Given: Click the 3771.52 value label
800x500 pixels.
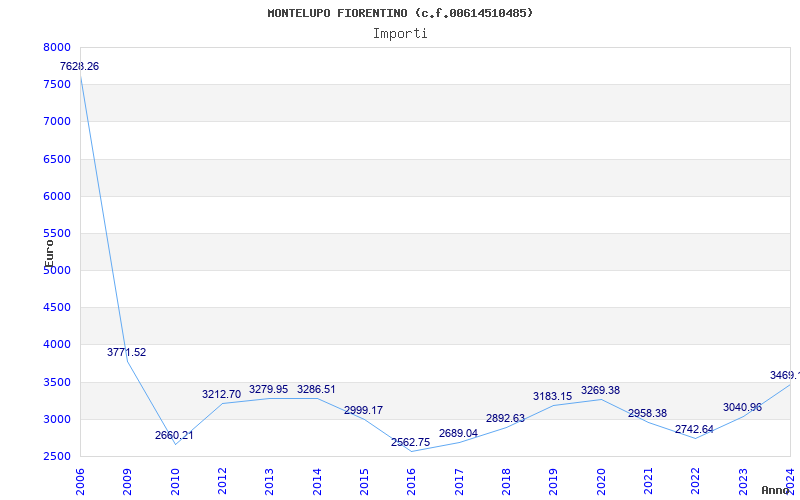Looking at the screenshot, I should (126, 352).
